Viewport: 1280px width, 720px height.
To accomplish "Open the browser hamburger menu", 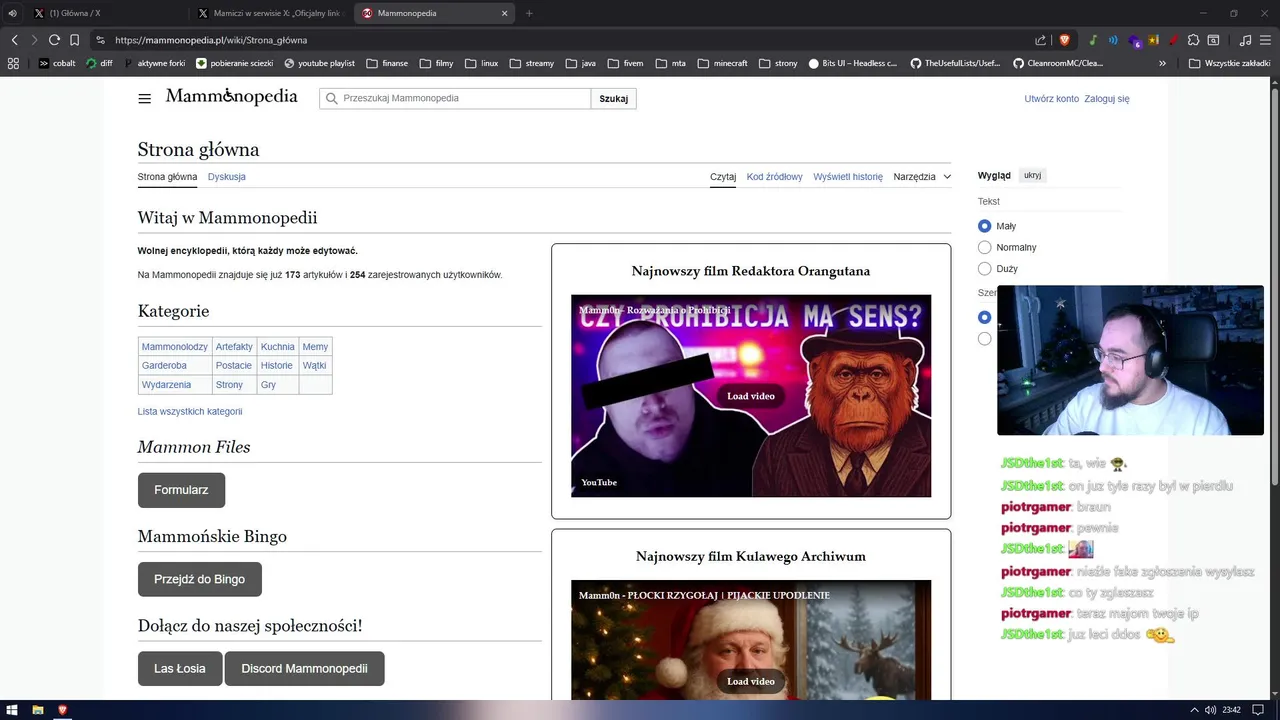I will (1266, 40).
